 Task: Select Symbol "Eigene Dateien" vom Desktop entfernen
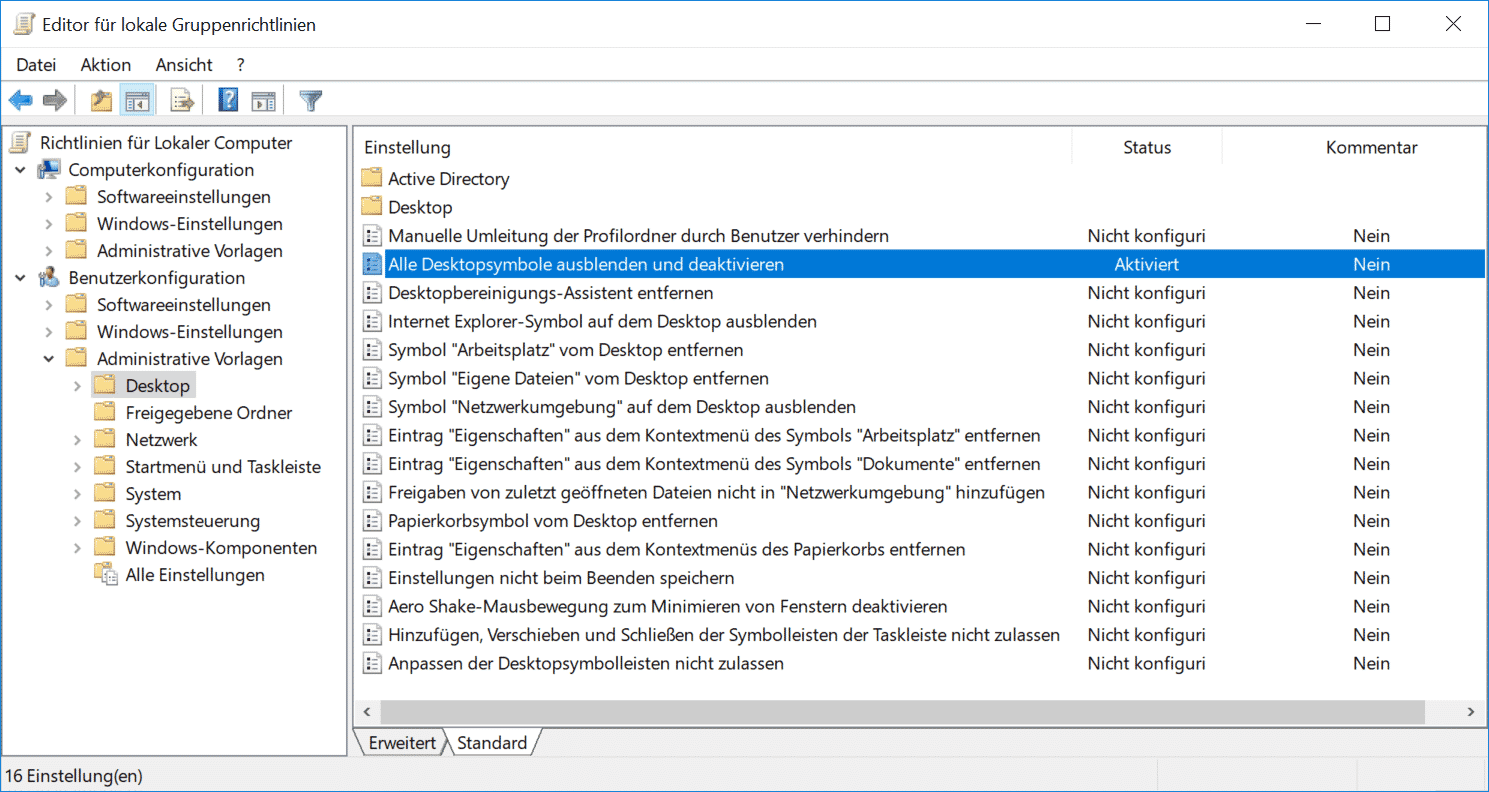tap(579, 379)
